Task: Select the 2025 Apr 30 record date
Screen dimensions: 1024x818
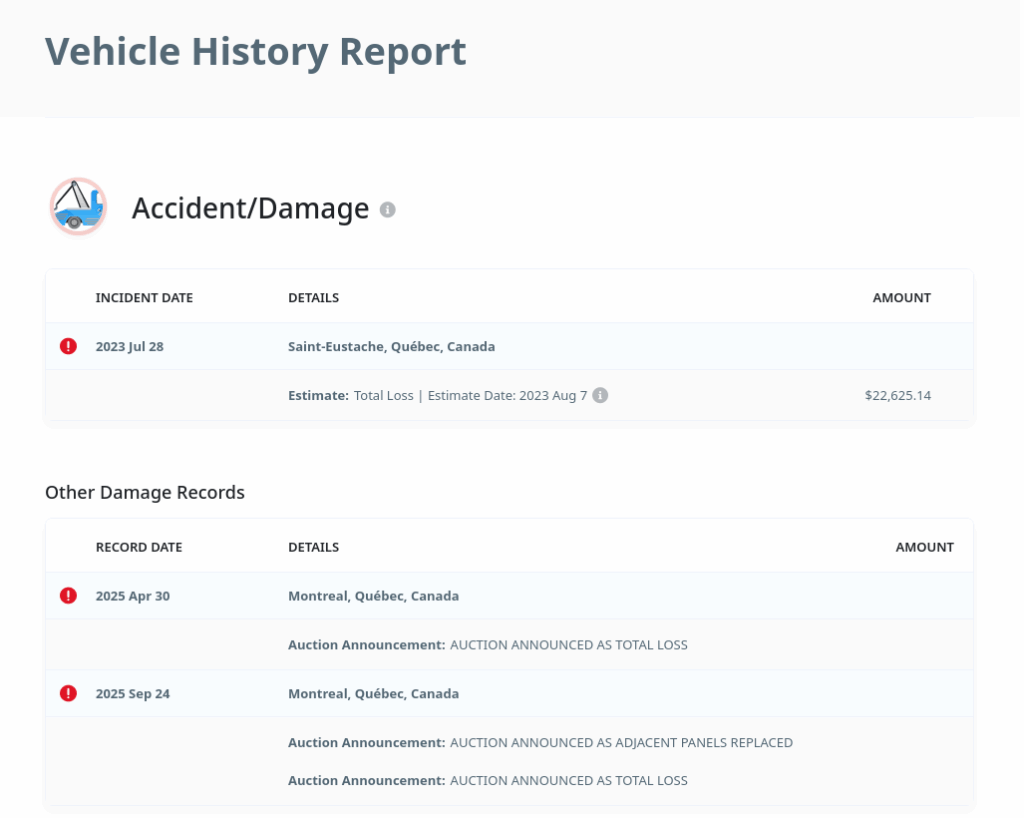Action: (x=132, y=596)
